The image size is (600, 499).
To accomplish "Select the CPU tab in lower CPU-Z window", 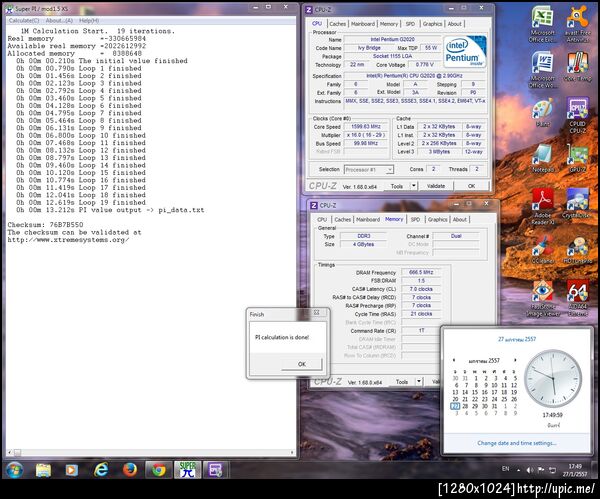I will [x=322, y=220].
